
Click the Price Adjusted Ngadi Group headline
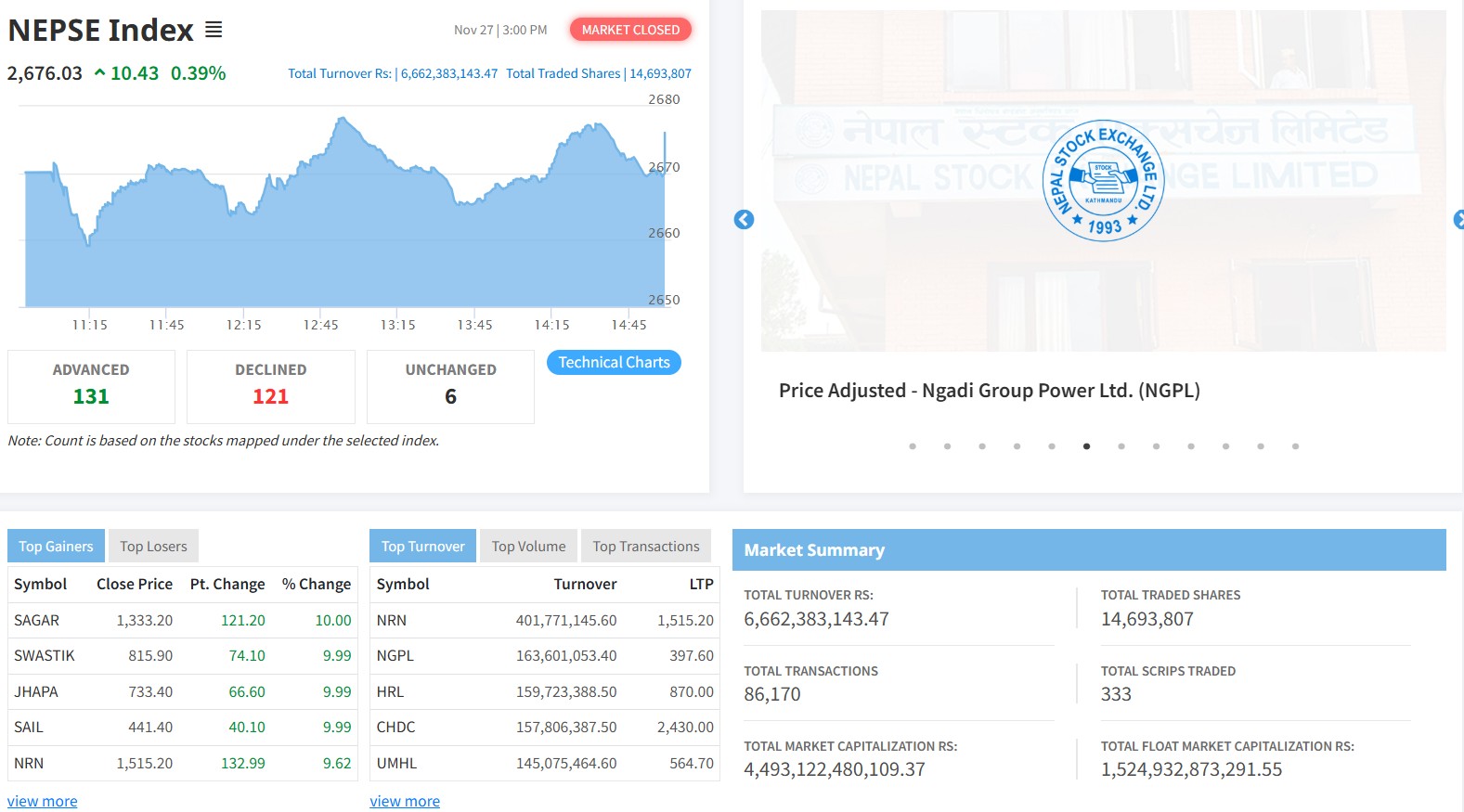click(x=989, y=391)
